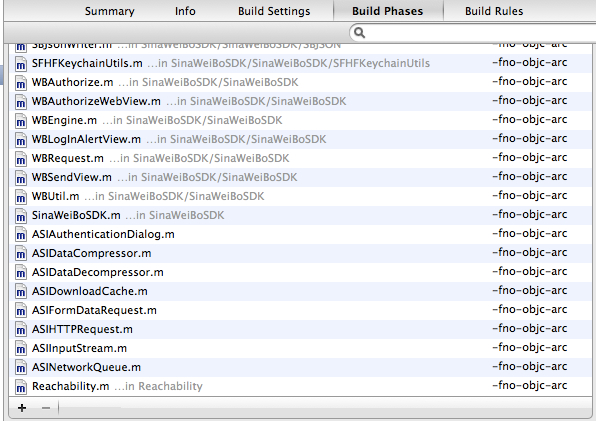Select the ASIAuthenticationDialog.m file name
This screenshot has height=421, width=596.
click(x=103, y=234)
